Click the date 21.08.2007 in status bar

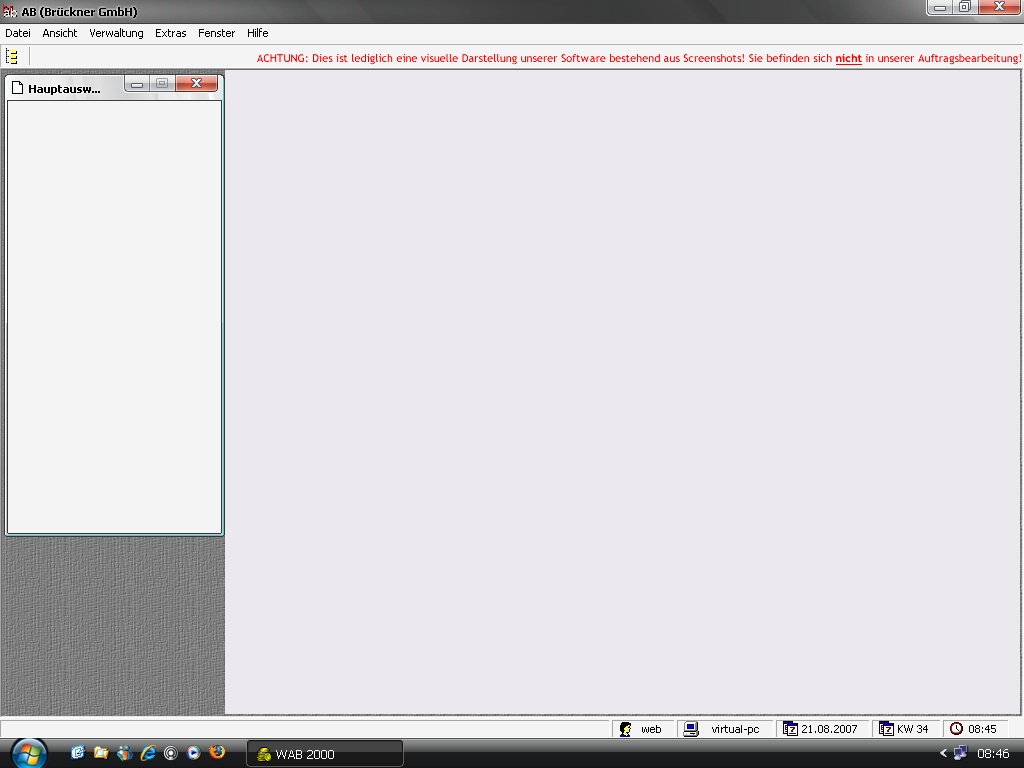click(829, 729)
